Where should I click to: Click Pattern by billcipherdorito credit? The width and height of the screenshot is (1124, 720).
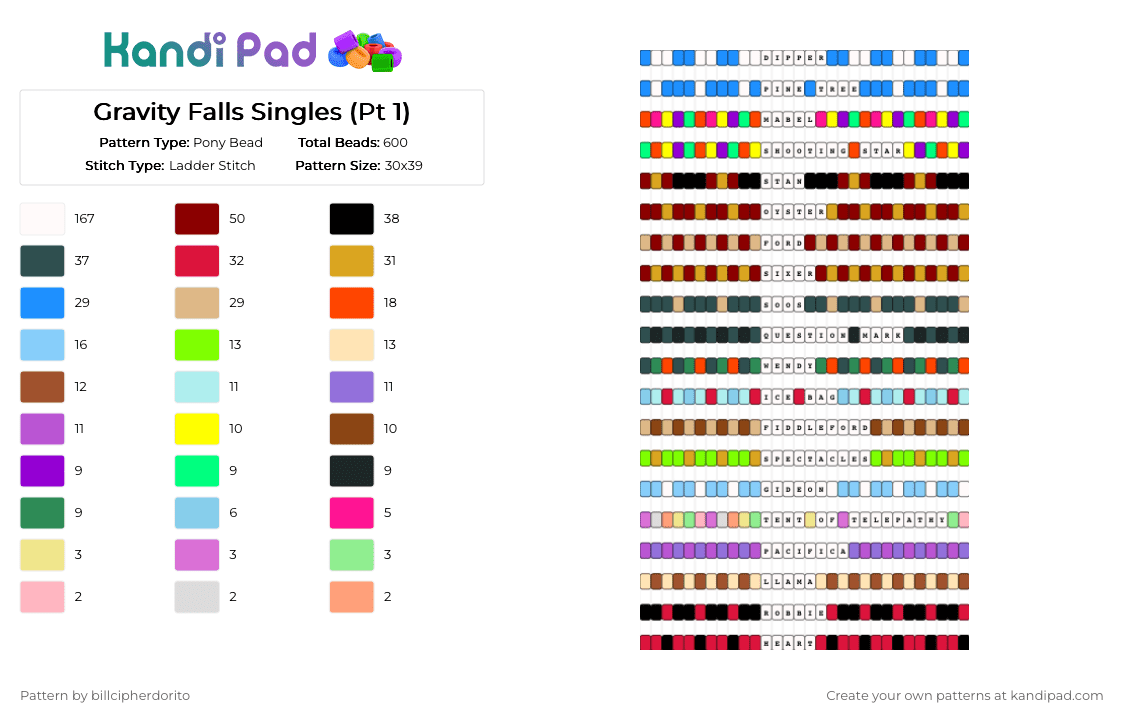pos(105,696)
